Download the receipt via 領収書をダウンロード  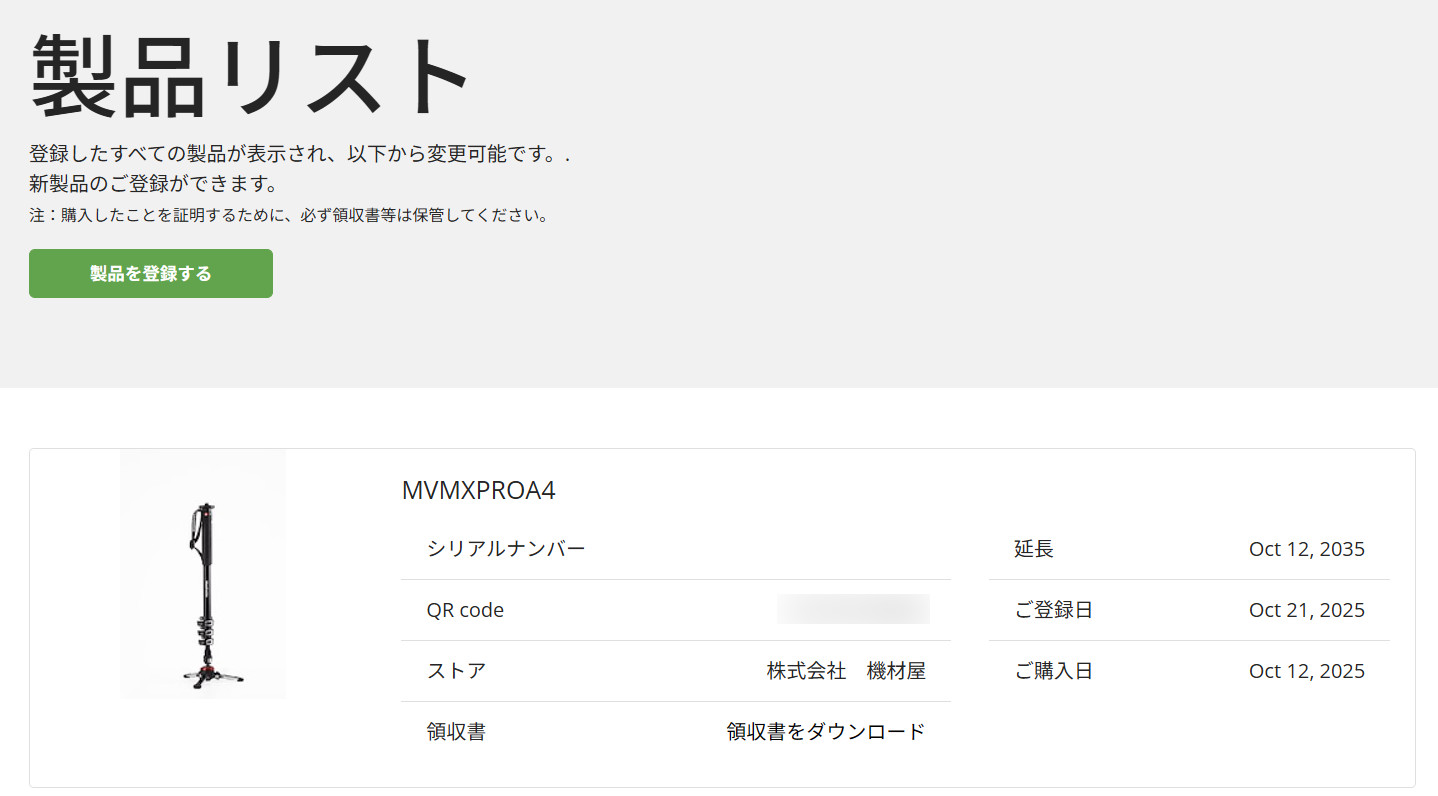pyautogui.click(x=825, y=732)
